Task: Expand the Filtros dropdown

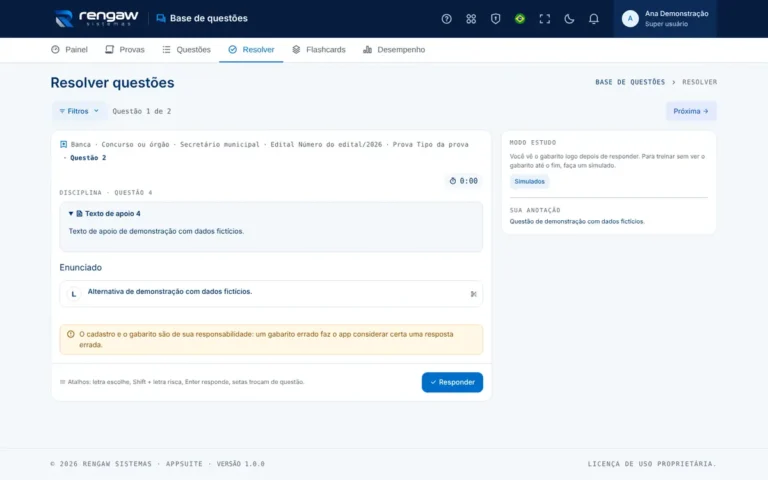Action: click(79, 111)
